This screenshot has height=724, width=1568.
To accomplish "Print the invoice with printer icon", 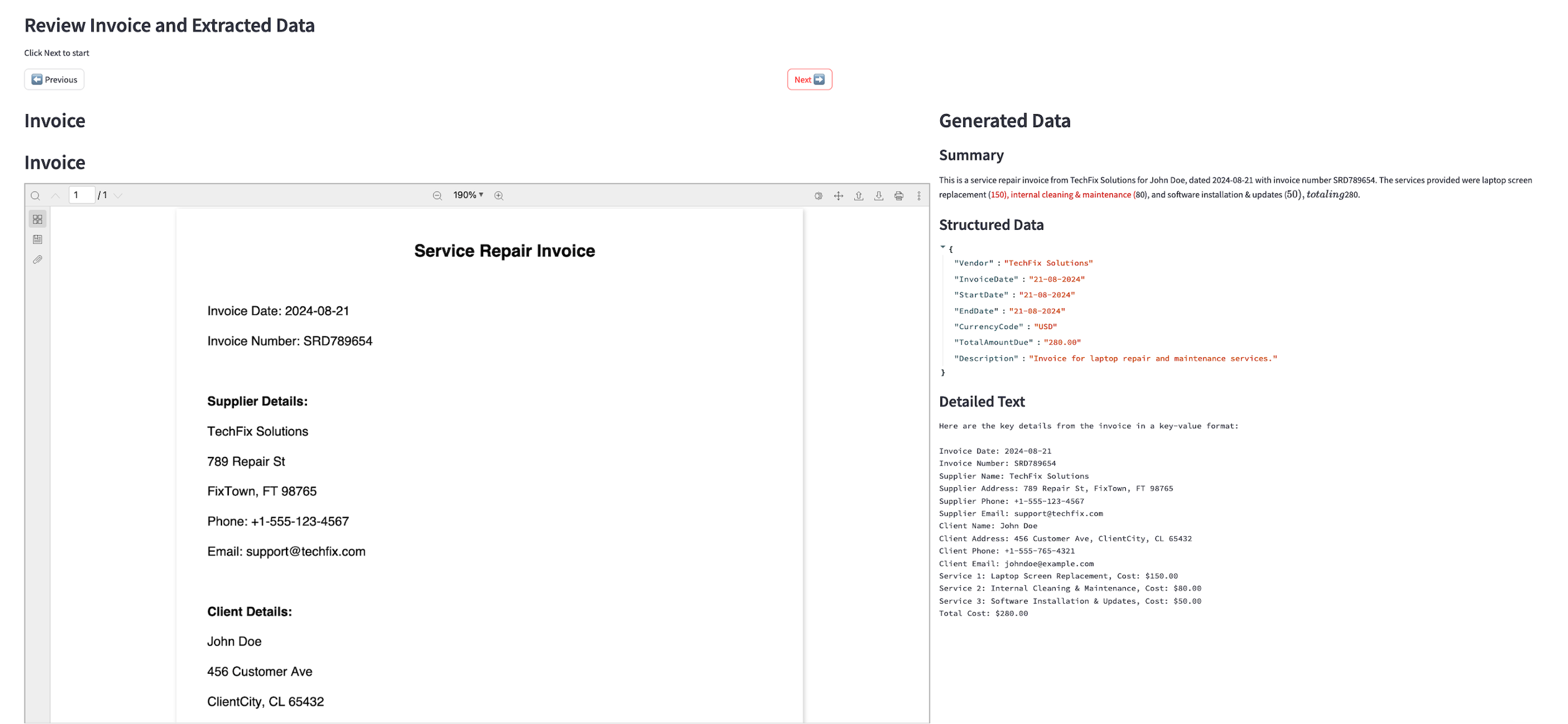I will tap(899, 195).
